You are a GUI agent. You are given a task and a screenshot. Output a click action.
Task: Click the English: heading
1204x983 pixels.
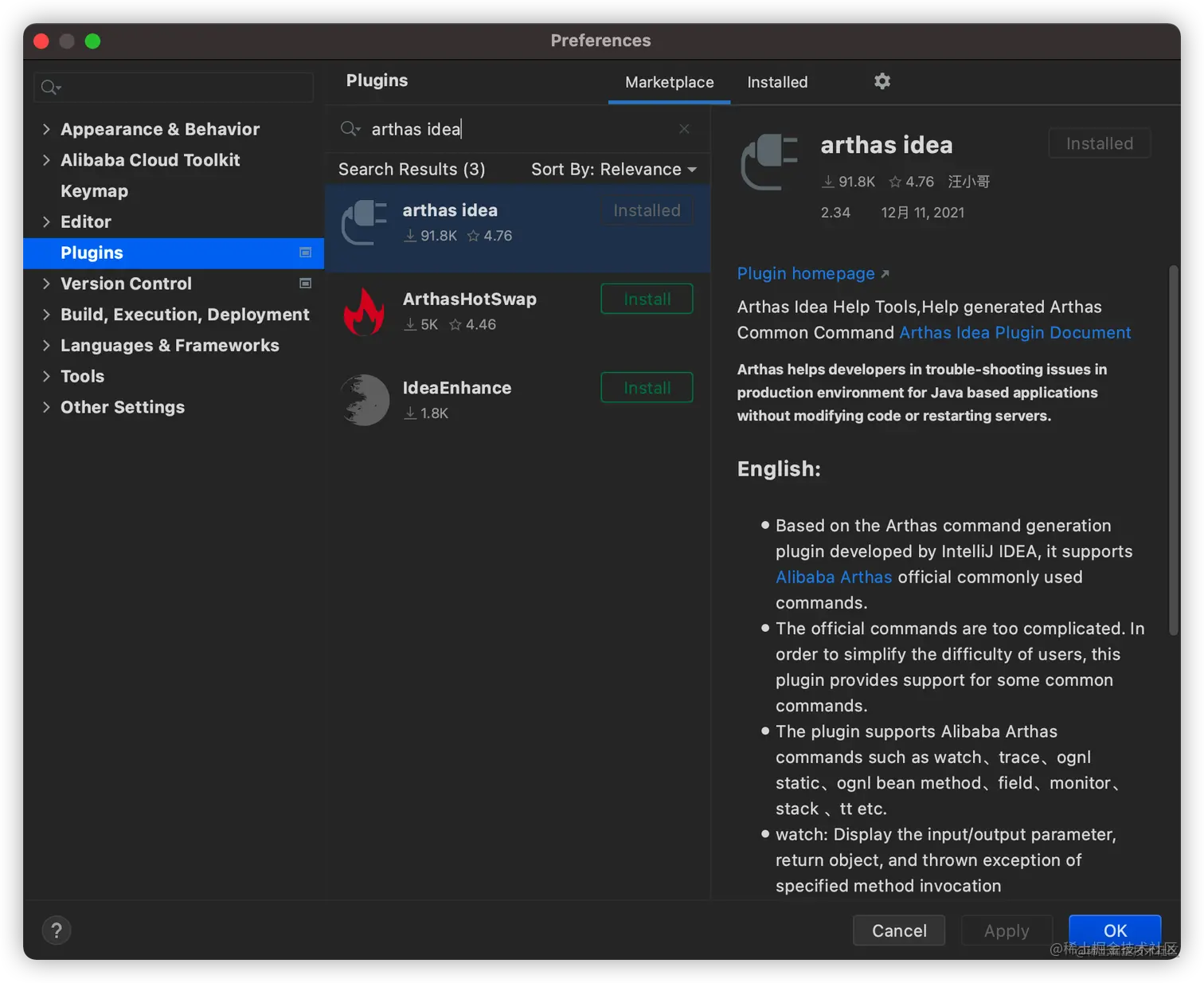click(779, 469)
